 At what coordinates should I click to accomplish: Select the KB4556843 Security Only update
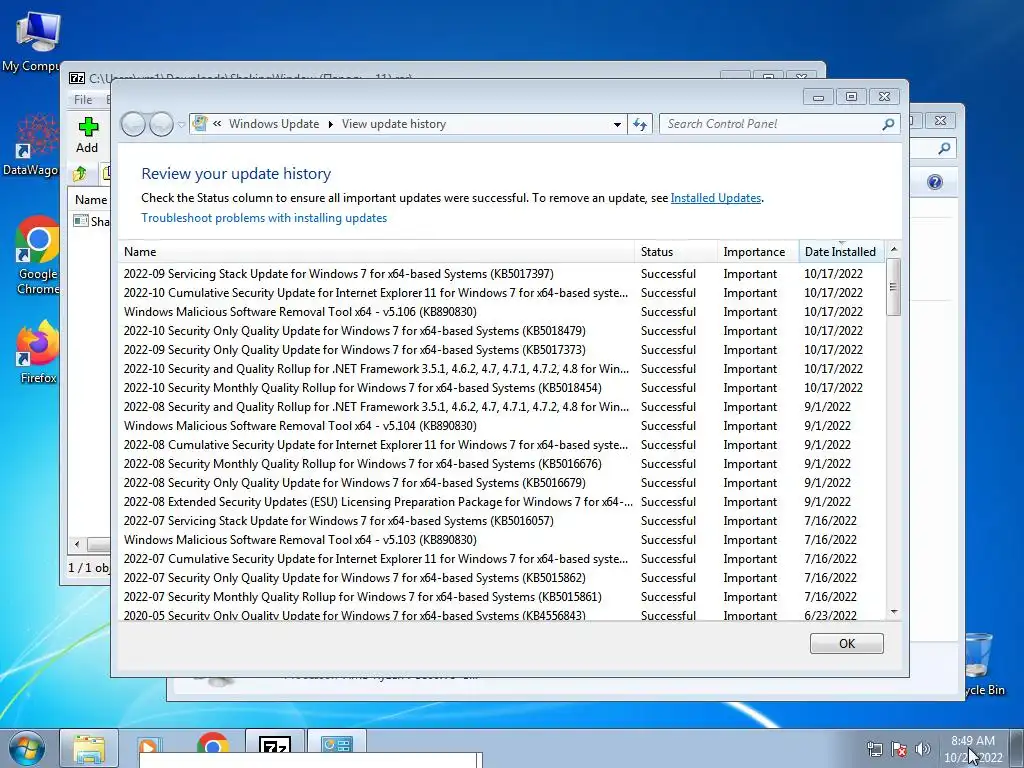point(502,615)
